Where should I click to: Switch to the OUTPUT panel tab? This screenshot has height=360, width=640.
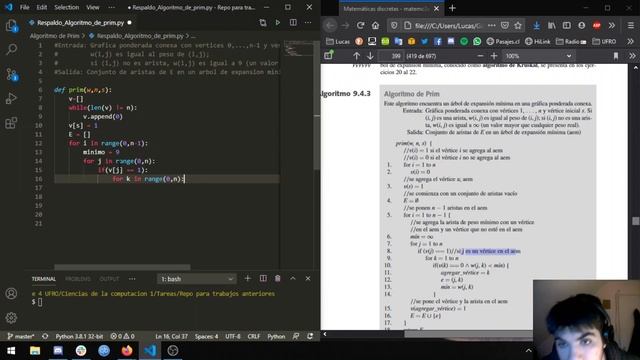tap(109, 279)
